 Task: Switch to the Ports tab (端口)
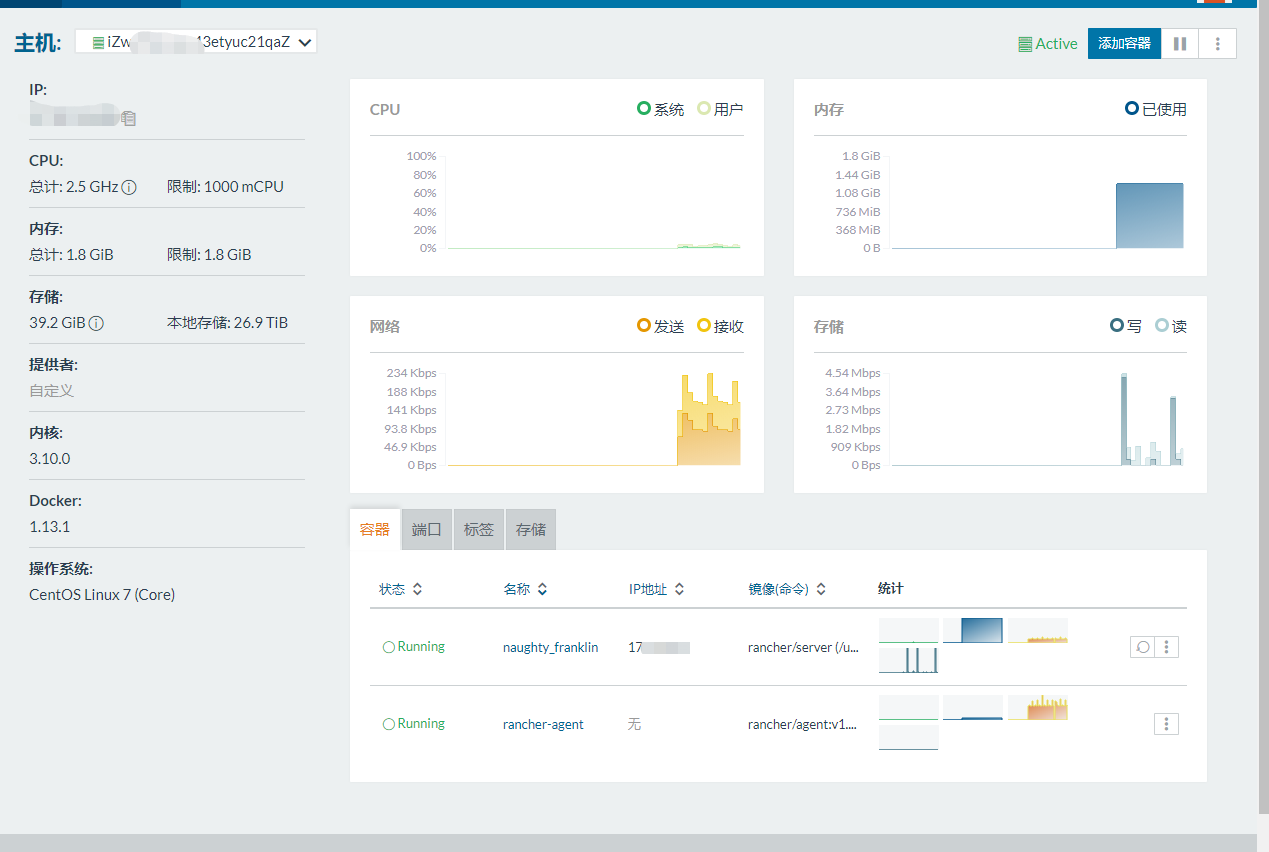(x=427, y=529)
